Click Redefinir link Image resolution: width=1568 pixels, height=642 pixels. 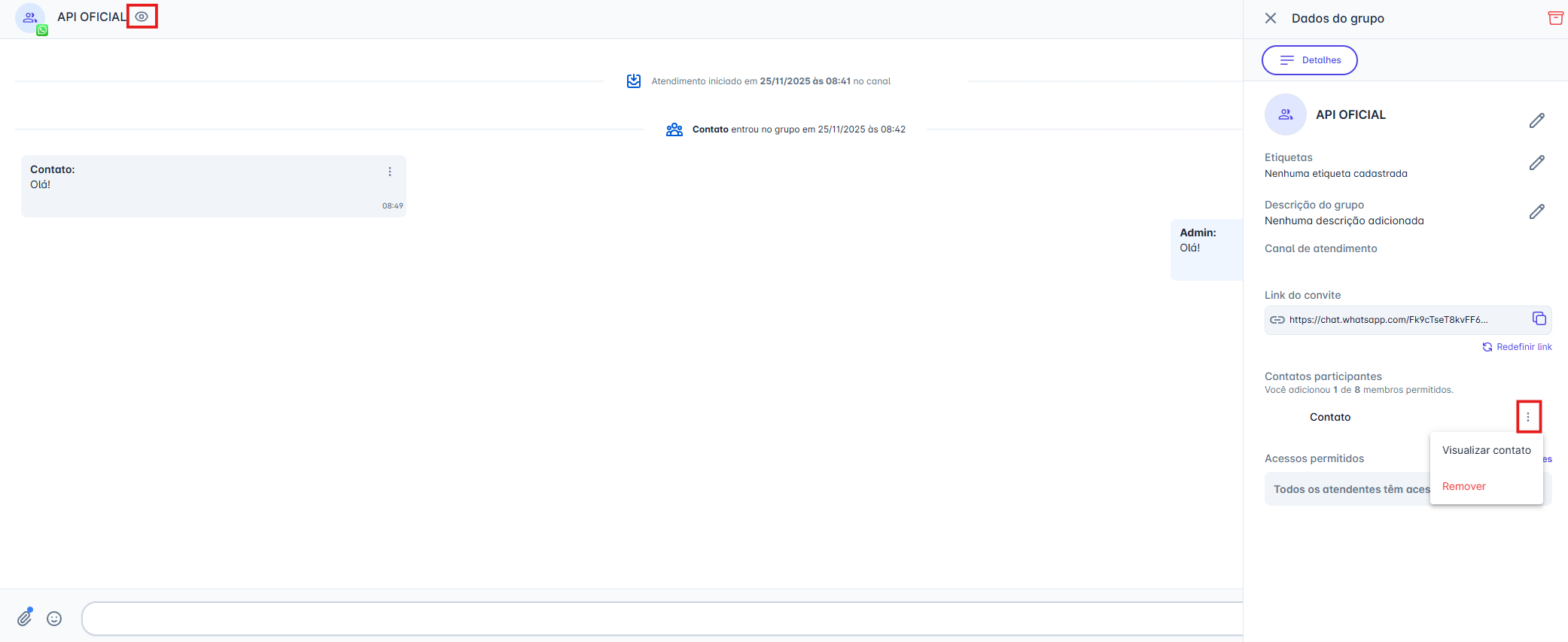click(x=1517, y=347)
